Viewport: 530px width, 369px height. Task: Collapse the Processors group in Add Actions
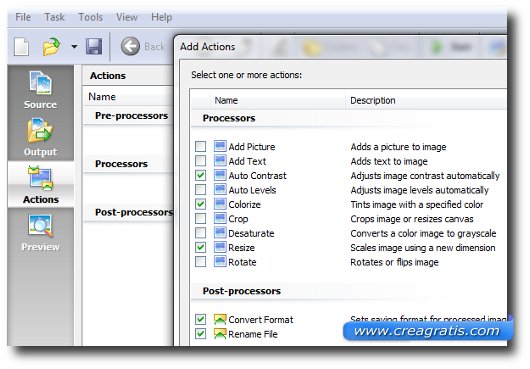click(229, 118)
